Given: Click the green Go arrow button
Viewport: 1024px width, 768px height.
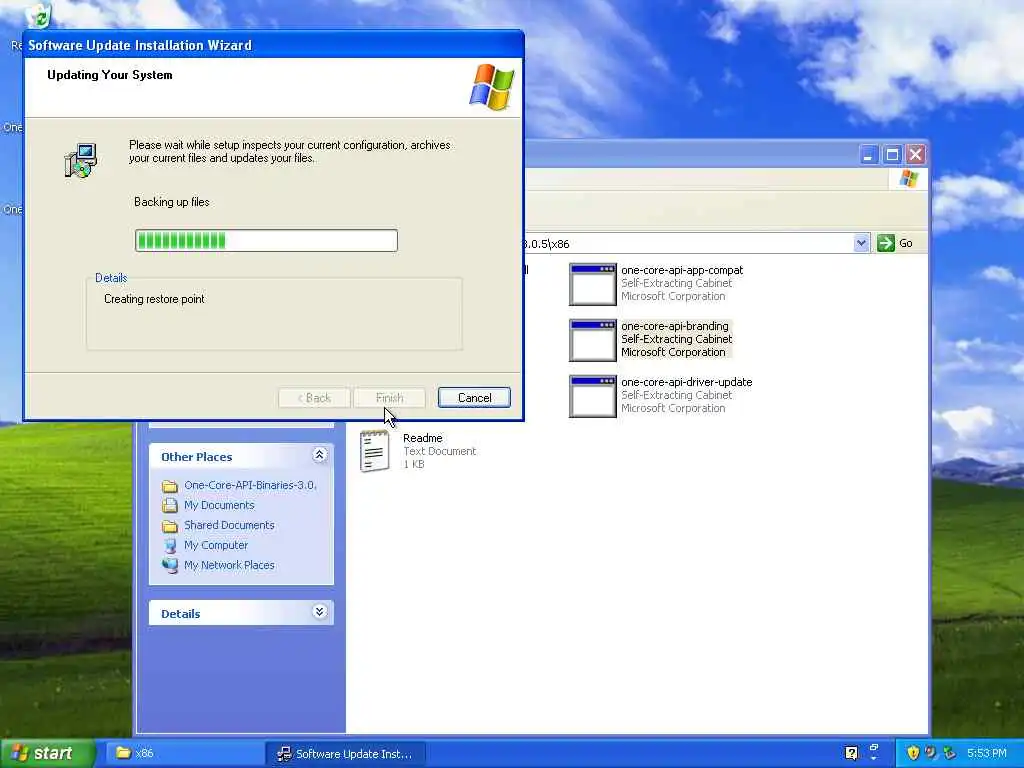Looking at the screenshot, I should point(886,243).
